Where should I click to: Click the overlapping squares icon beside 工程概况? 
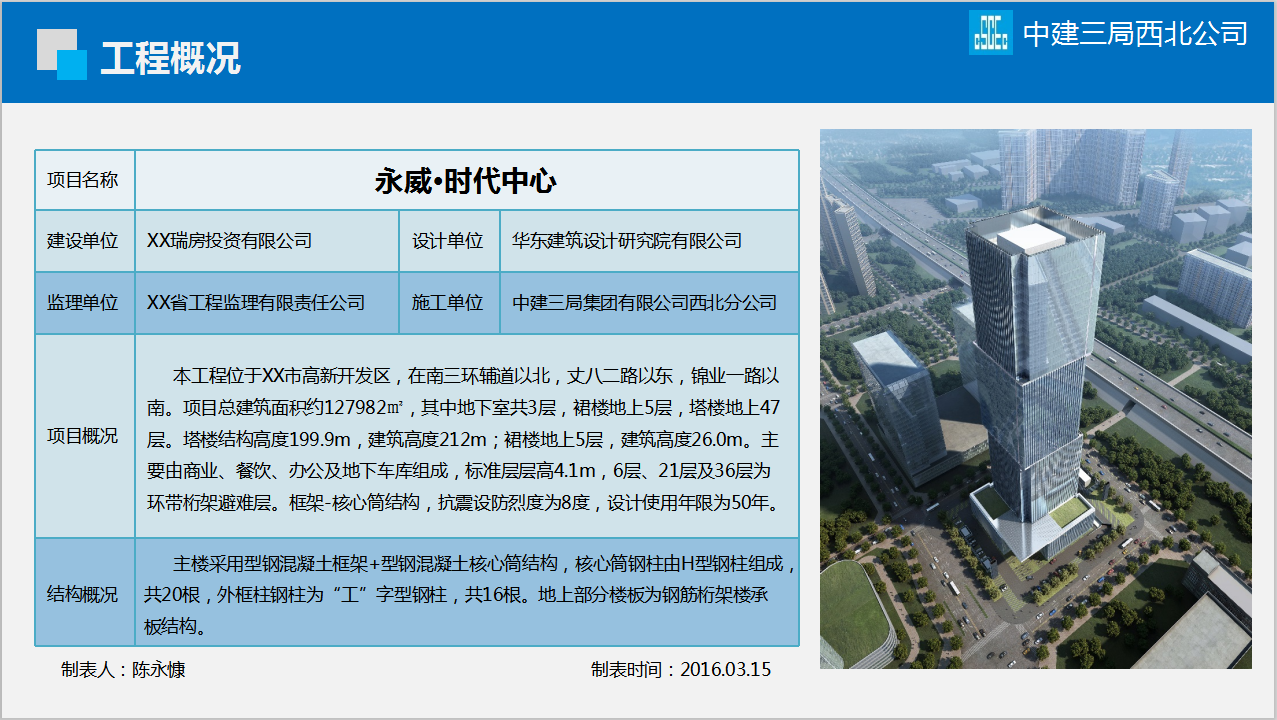point(62,54)
